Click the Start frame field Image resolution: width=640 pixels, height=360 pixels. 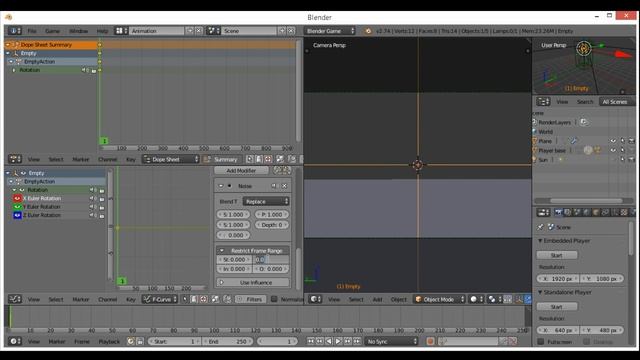tap(175, 341)
